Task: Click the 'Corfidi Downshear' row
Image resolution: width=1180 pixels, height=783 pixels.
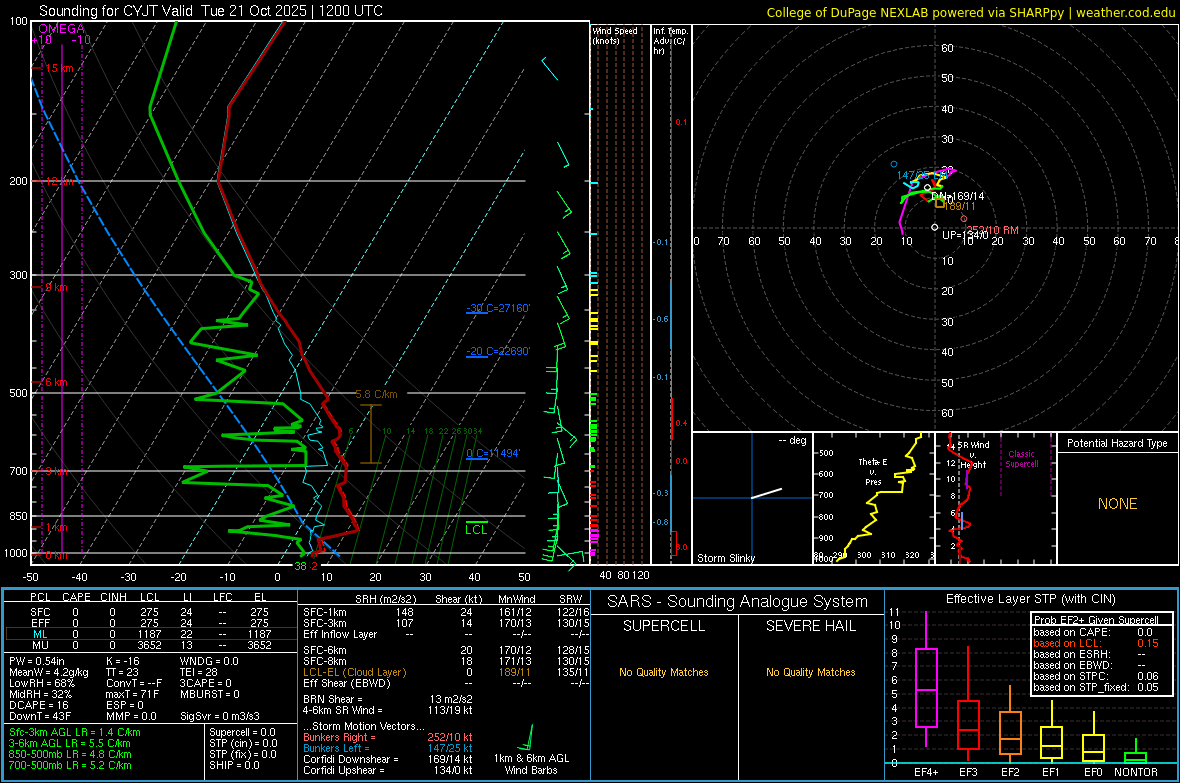Action: [x=388, y=759]
